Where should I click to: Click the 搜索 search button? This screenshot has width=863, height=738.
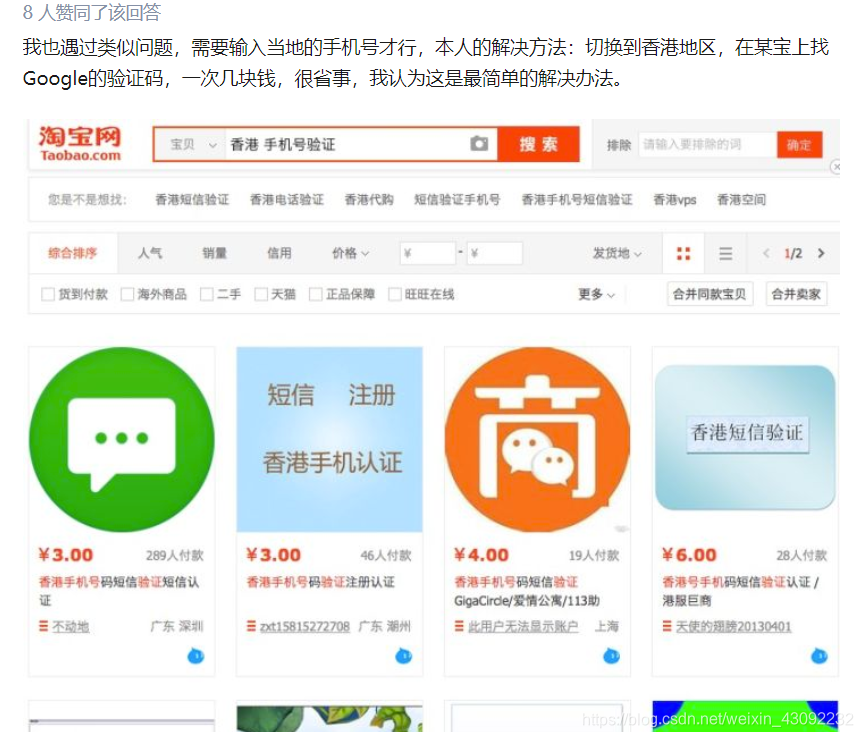click(539, 144)
